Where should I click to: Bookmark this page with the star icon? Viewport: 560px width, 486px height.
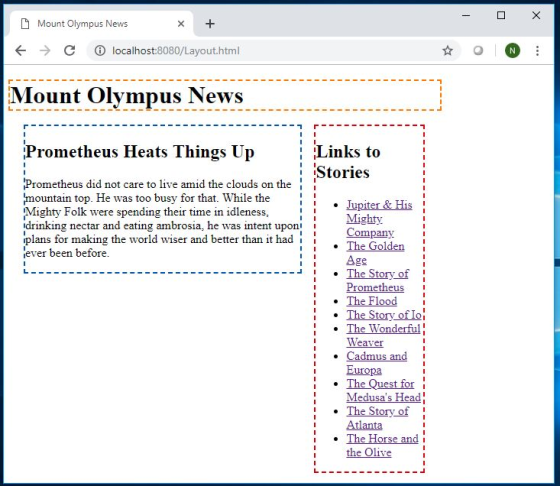click(448, 51)
